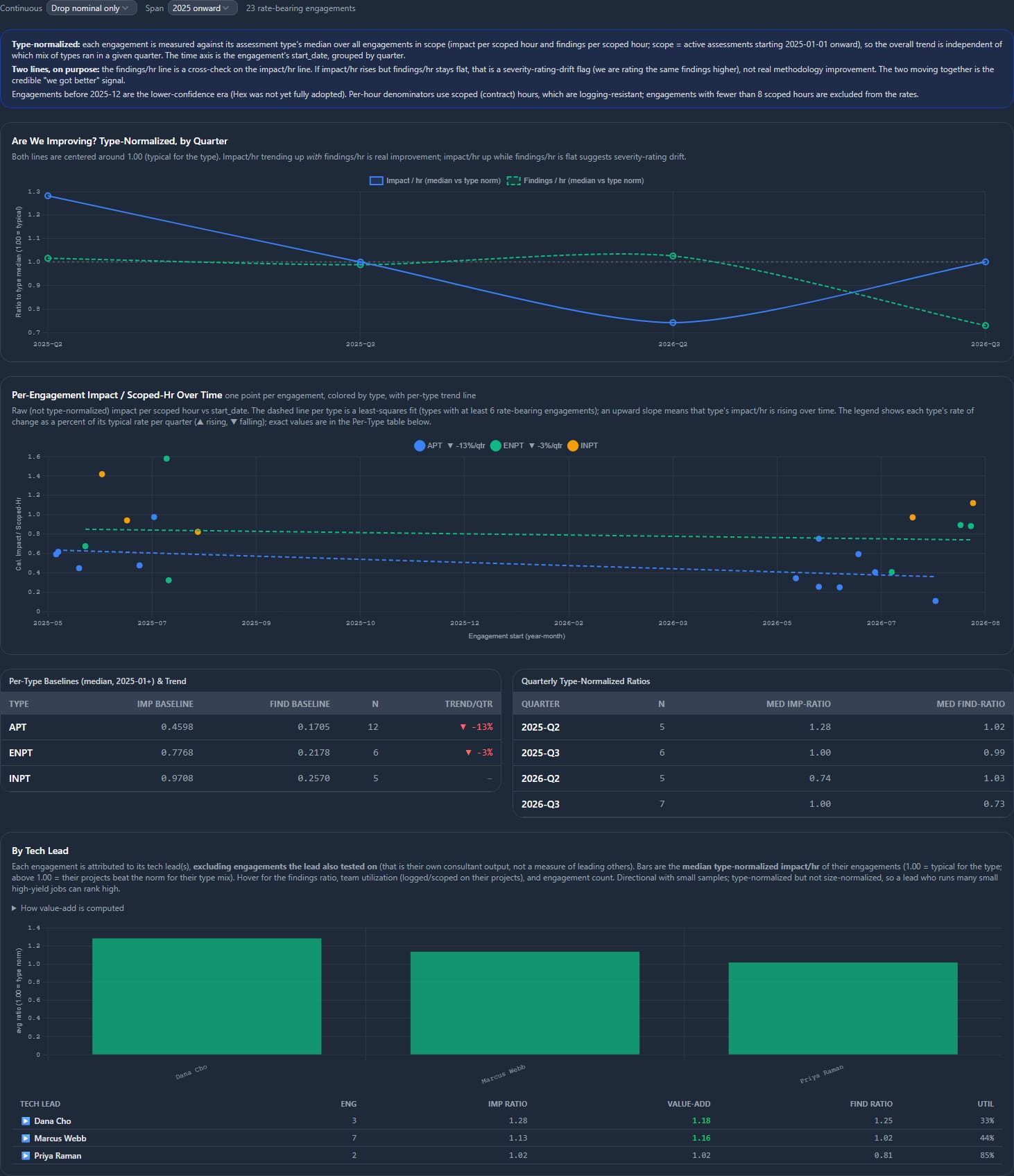
Task: Click the 2026-Q2 quarter row
Action: tap(763, 778)
